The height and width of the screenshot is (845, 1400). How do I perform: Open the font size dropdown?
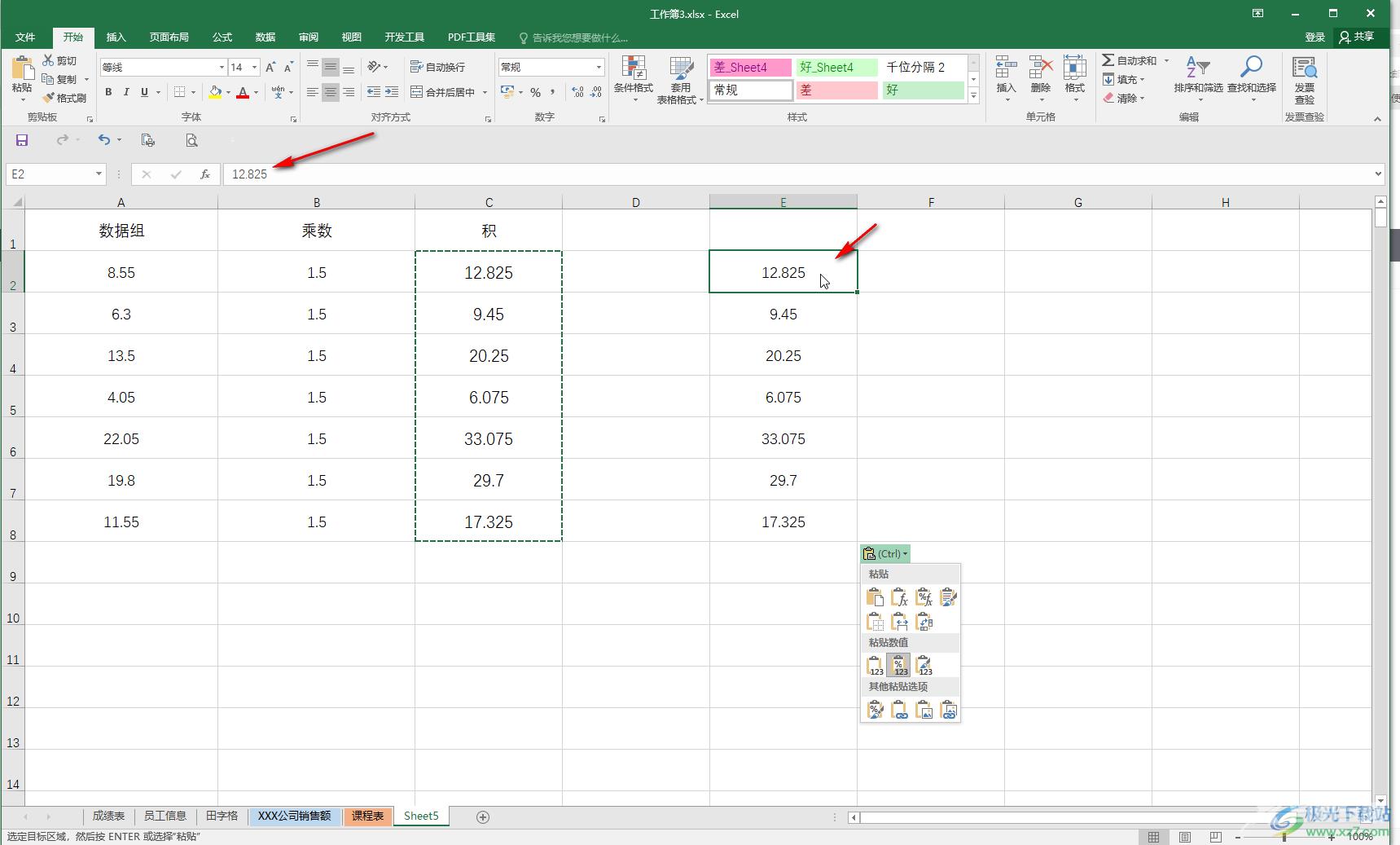(x=255, y=68)
